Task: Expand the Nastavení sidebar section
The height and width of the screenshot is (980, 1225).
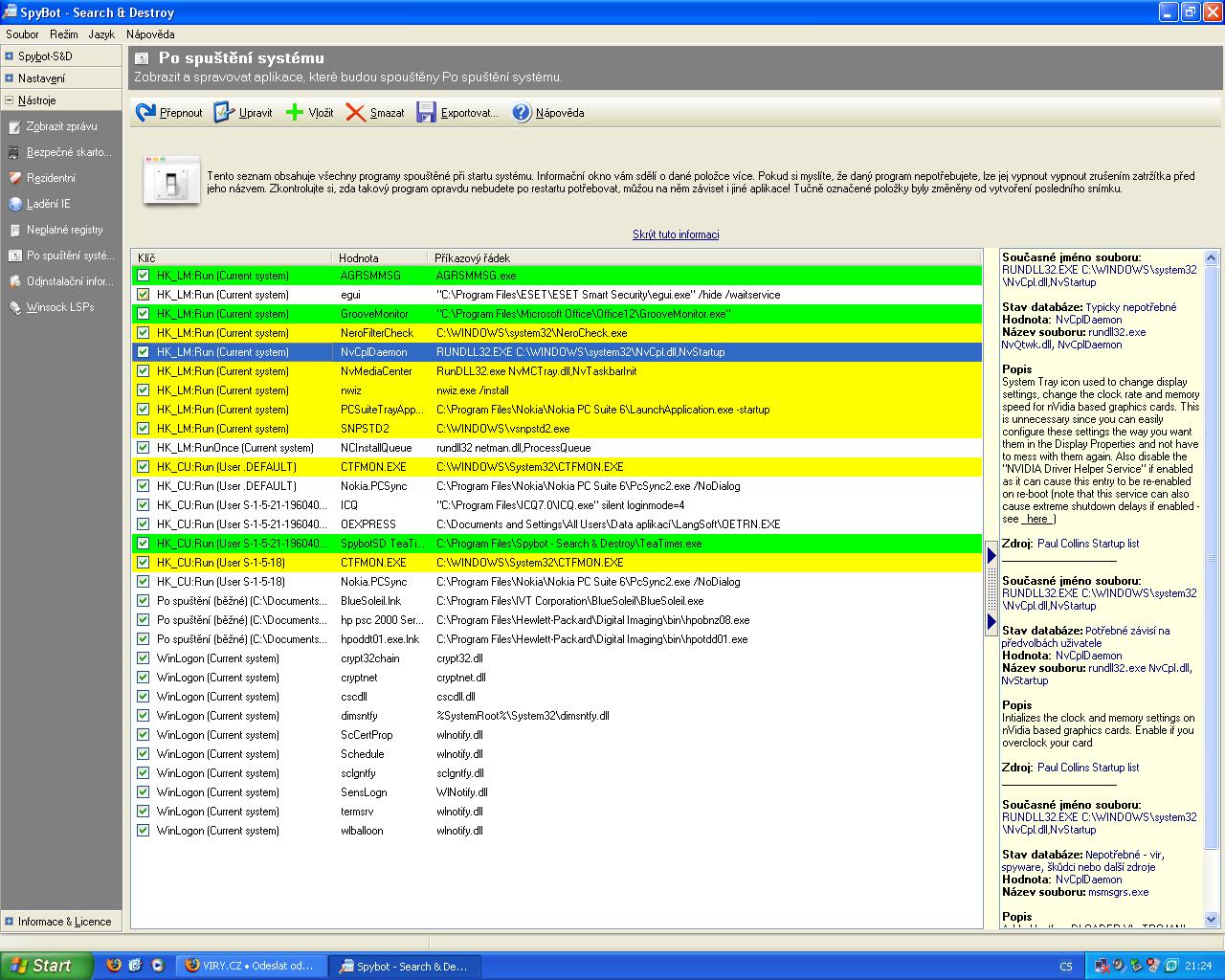Action: (x=10, y=78)
